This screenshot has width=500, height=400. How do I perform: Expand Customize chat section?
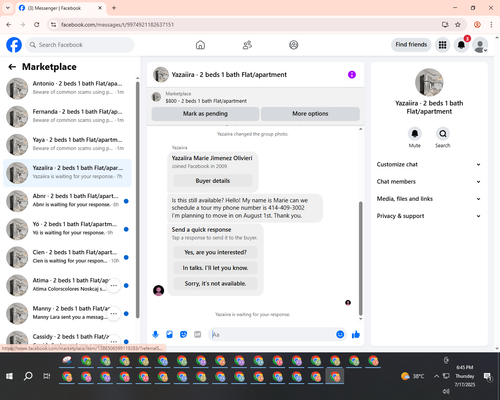(429, 164)
